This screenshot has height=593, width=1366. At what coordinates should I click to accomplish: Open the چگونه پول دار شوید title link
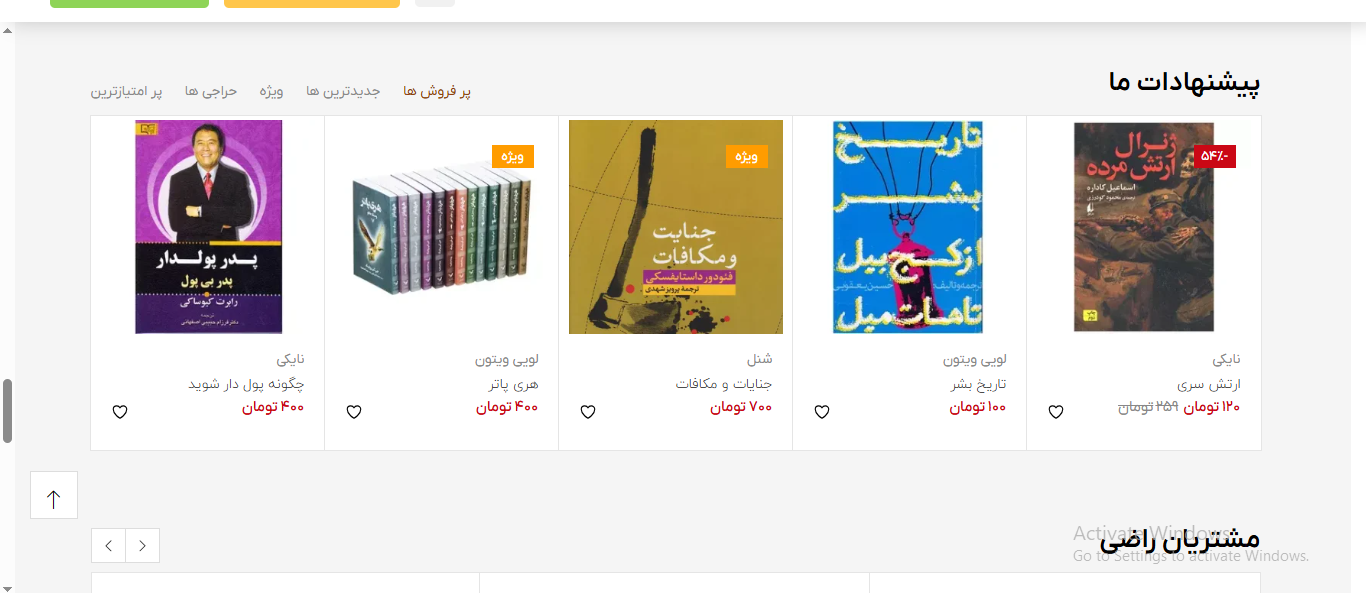pyautogui.click(x=246, y=384)
